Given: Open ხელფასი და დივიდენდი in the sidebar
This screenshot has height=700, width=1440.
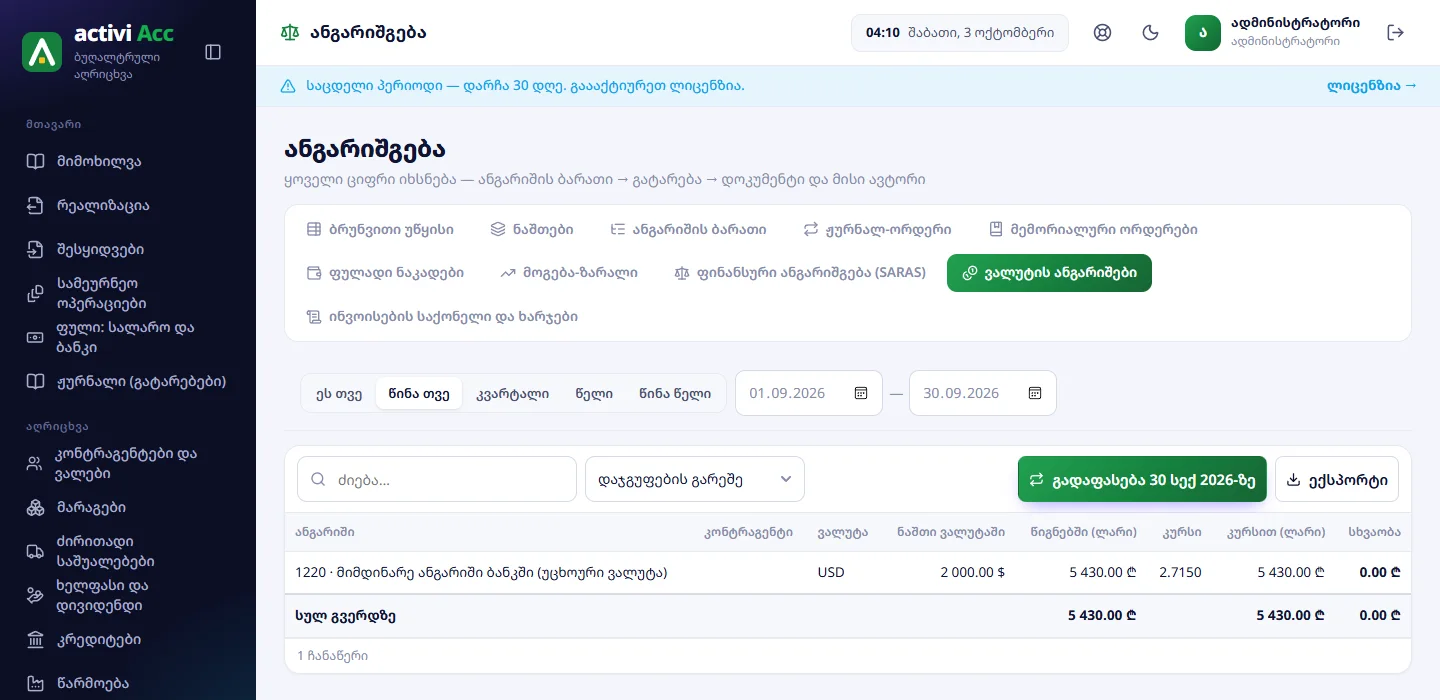Looking at the screenshot, I should pyautogui.click(x=128, y=595).
